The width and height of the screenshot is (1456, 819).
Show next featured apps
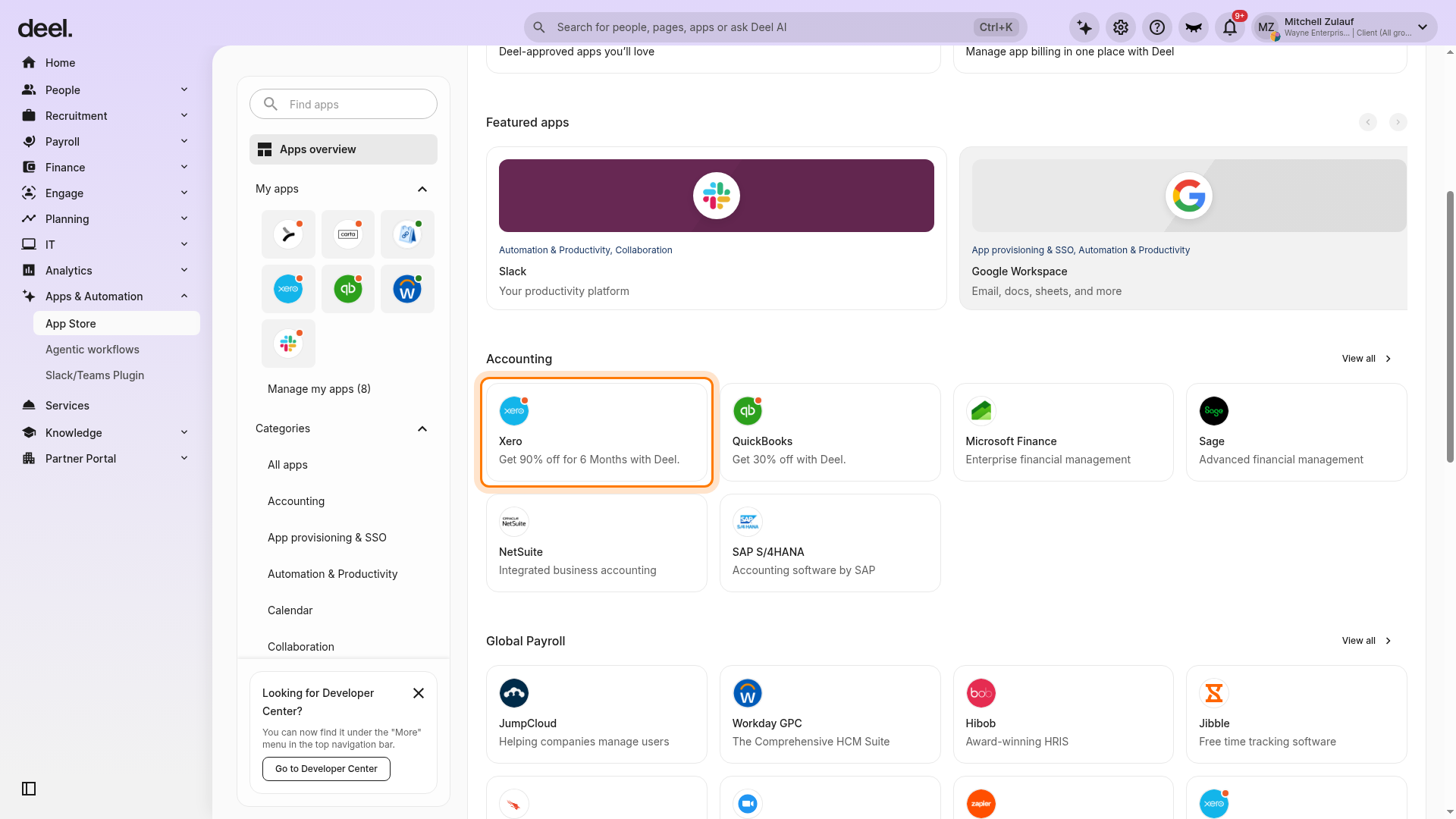1398,122
